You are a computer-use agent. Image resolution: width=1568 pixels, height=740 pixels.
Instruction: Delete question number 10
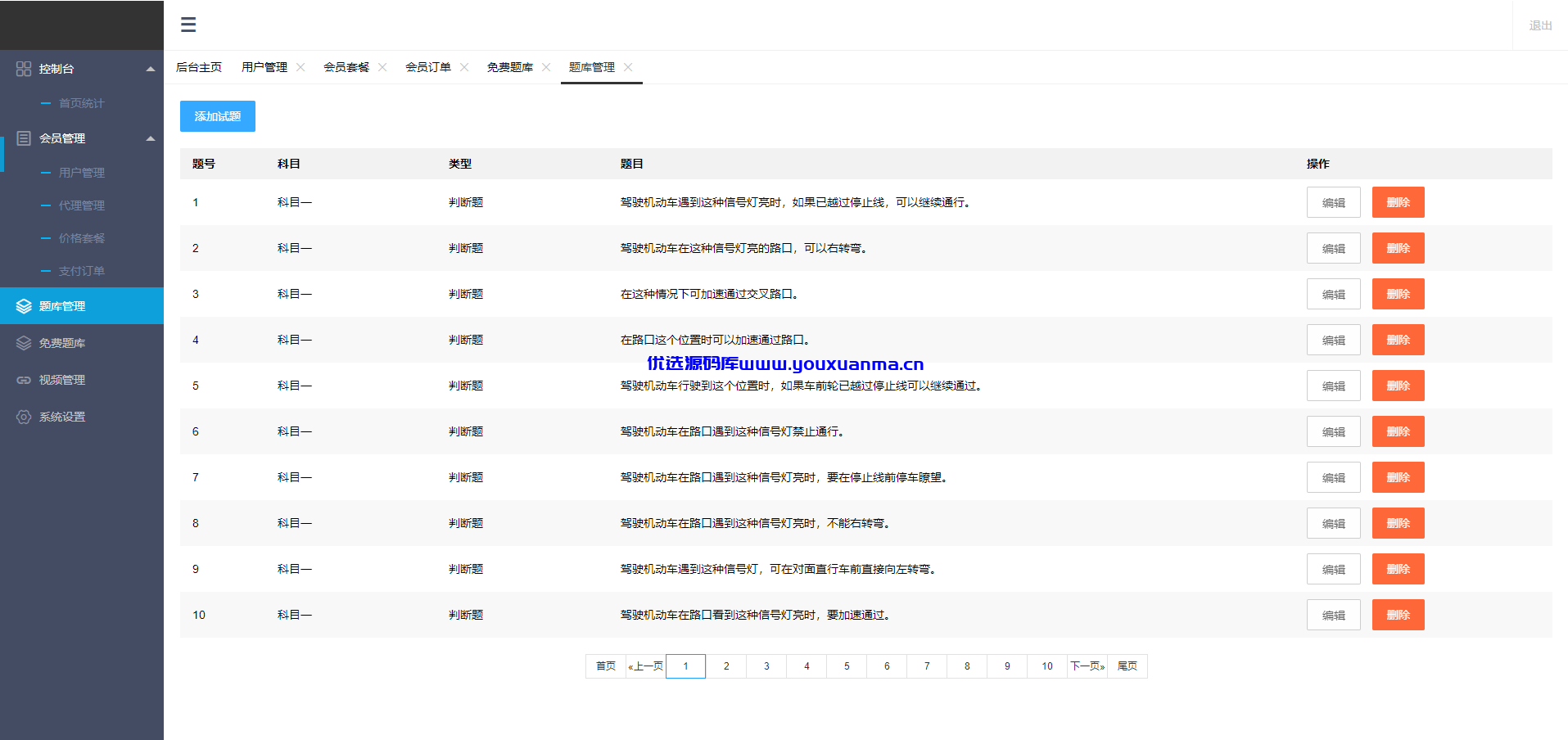(1399, 615)
